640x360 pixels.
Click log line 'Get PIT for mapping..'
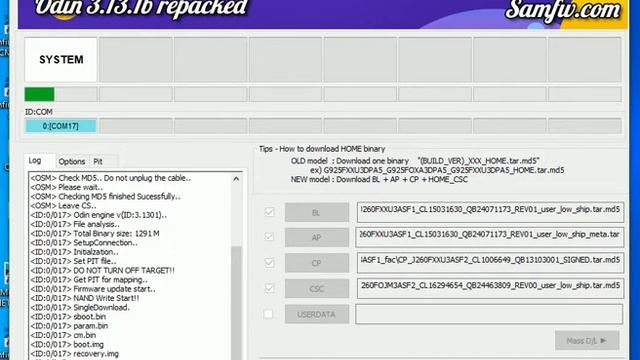point(89,280)
